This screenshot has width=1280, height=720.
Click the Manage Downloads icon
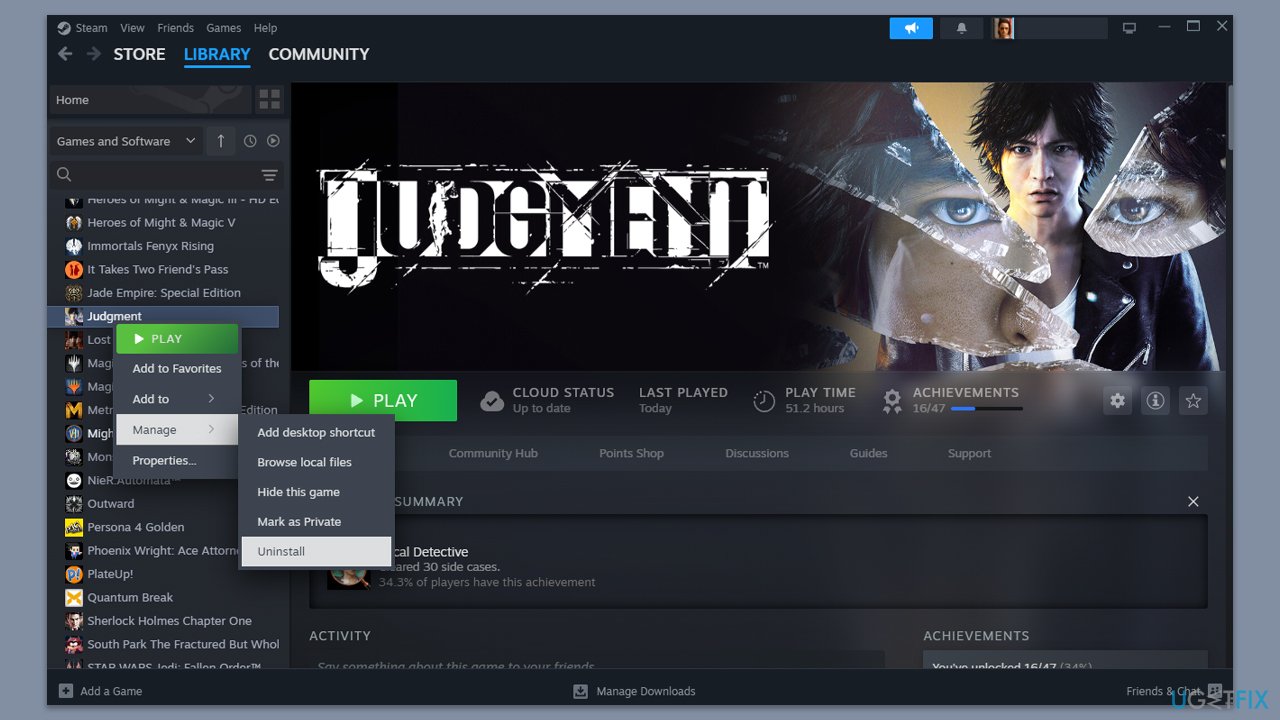tap(580, 691)
